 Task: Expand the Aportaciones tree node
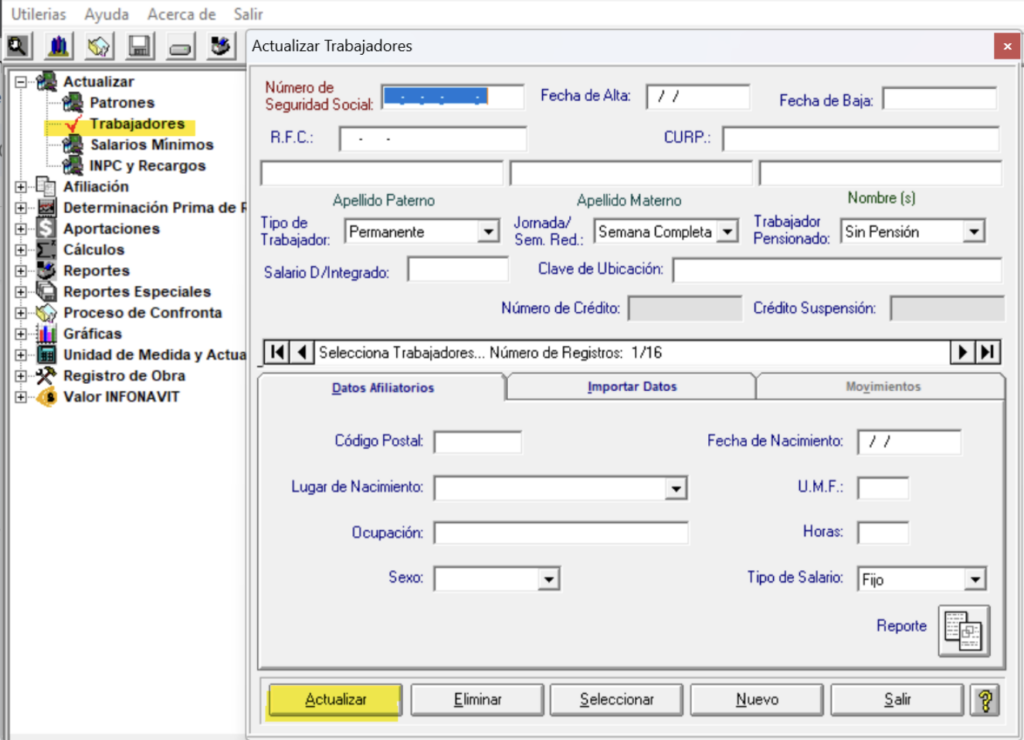tap(21, 229)
